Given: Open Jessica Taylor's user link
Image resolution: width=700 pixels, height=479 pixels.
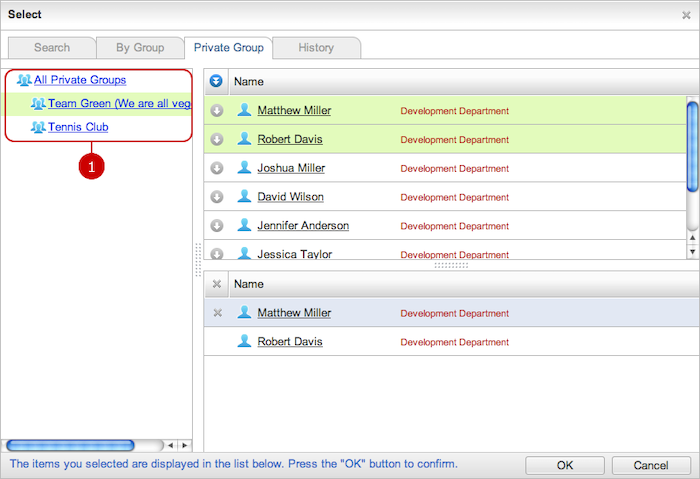Looking at the screenshot, I should tap(294, 255).
